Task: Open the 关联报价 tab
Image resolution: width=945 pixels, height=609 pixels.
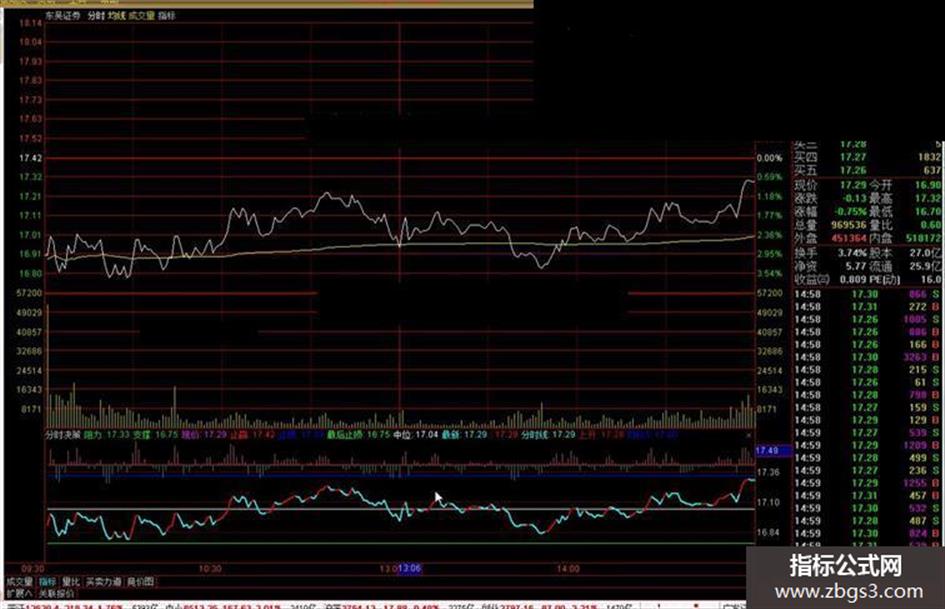Action: click(56, 594)
